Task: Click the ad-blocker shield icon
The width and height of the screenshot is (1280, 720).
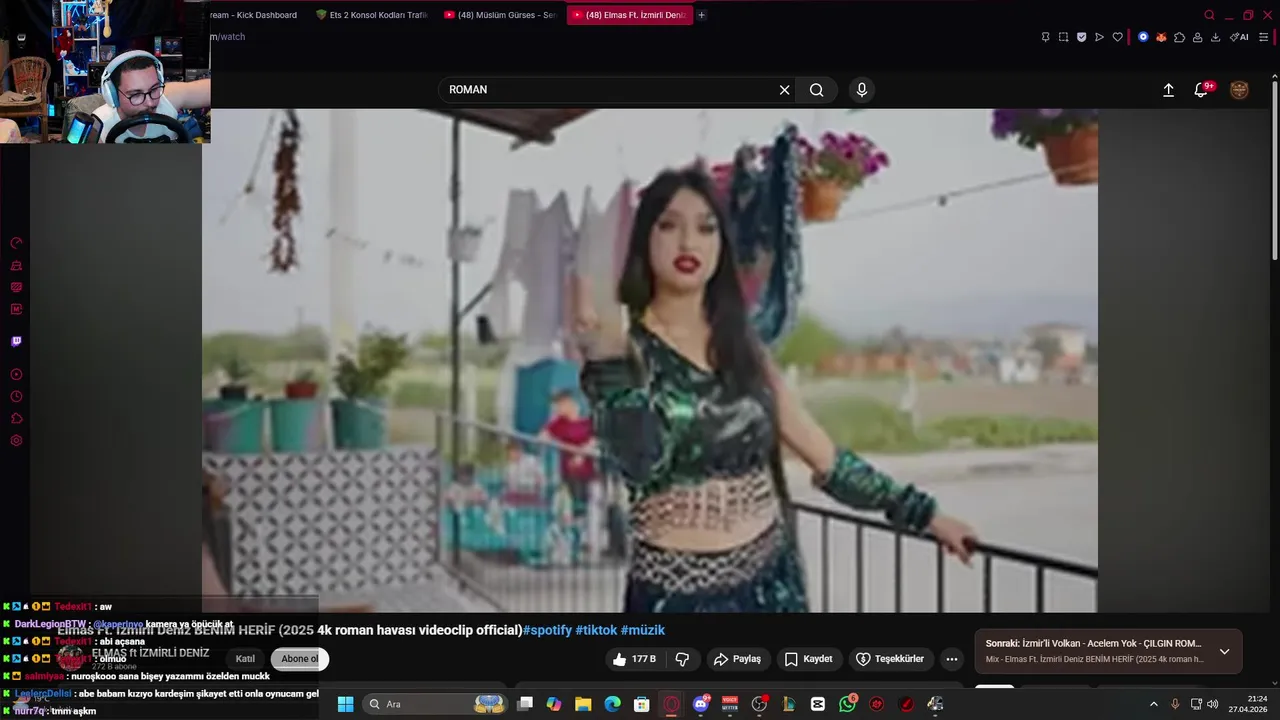Action: coord(1081,37)
